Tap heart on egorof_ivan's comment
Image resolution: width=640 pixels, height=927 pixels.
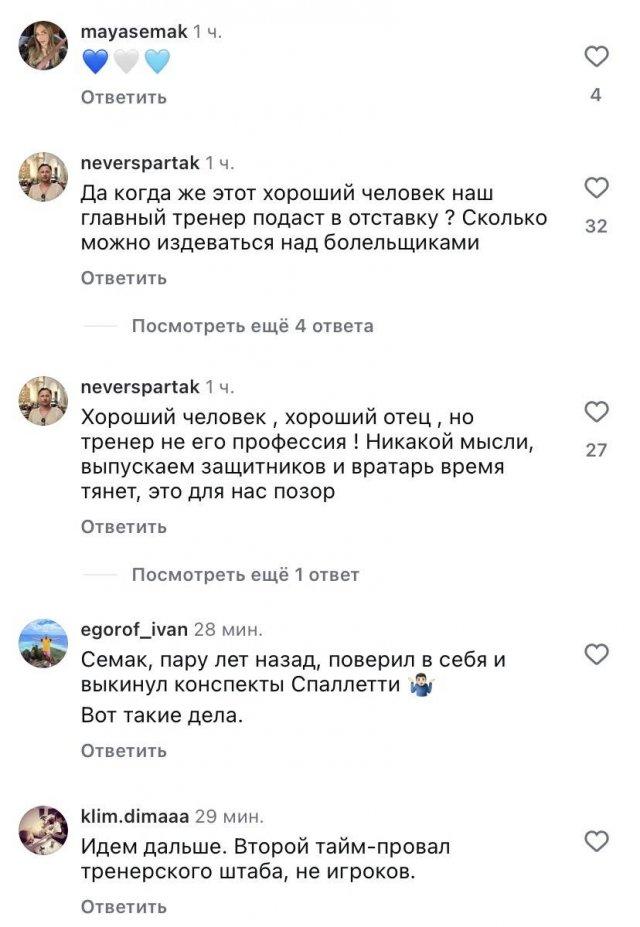click(596, 654)
